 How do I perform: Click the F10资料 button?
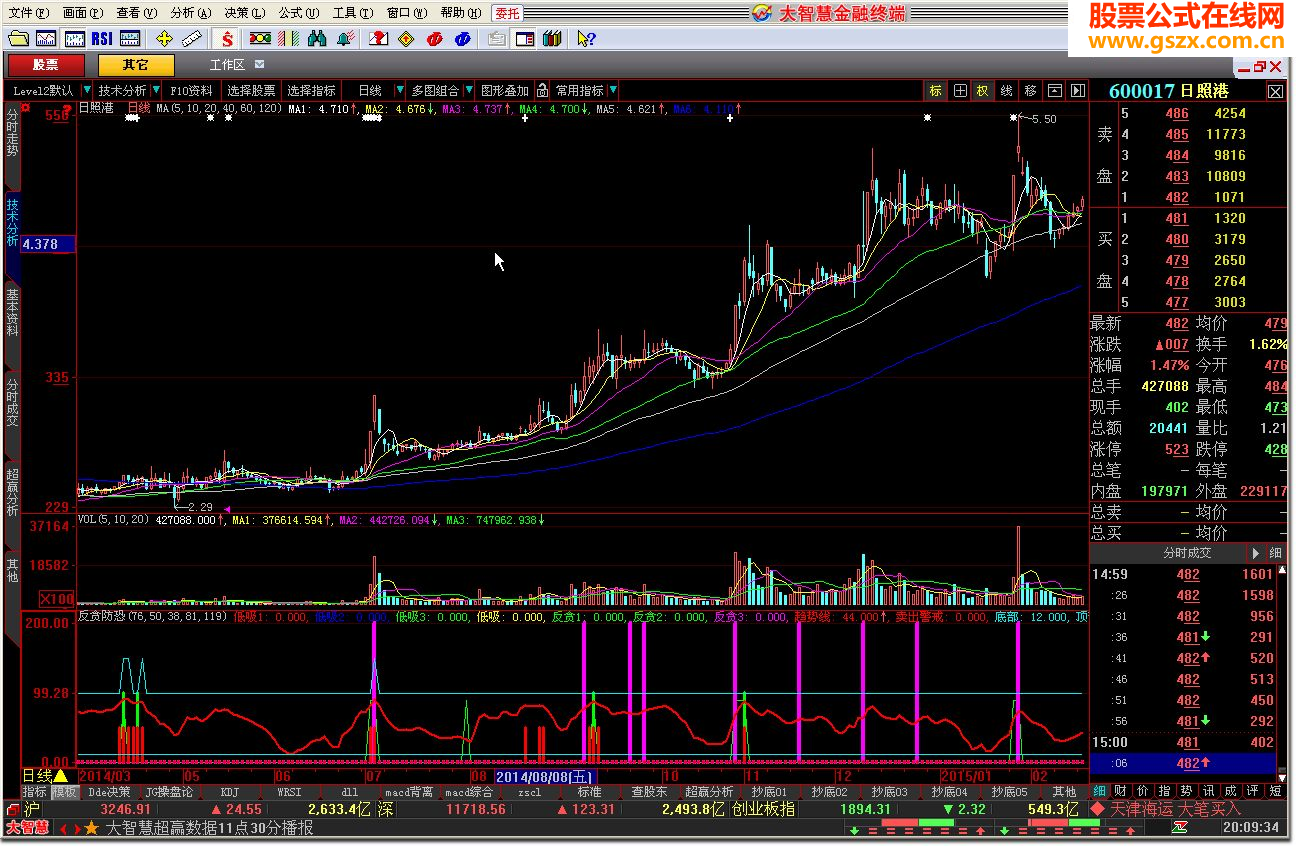click(192, 90)
